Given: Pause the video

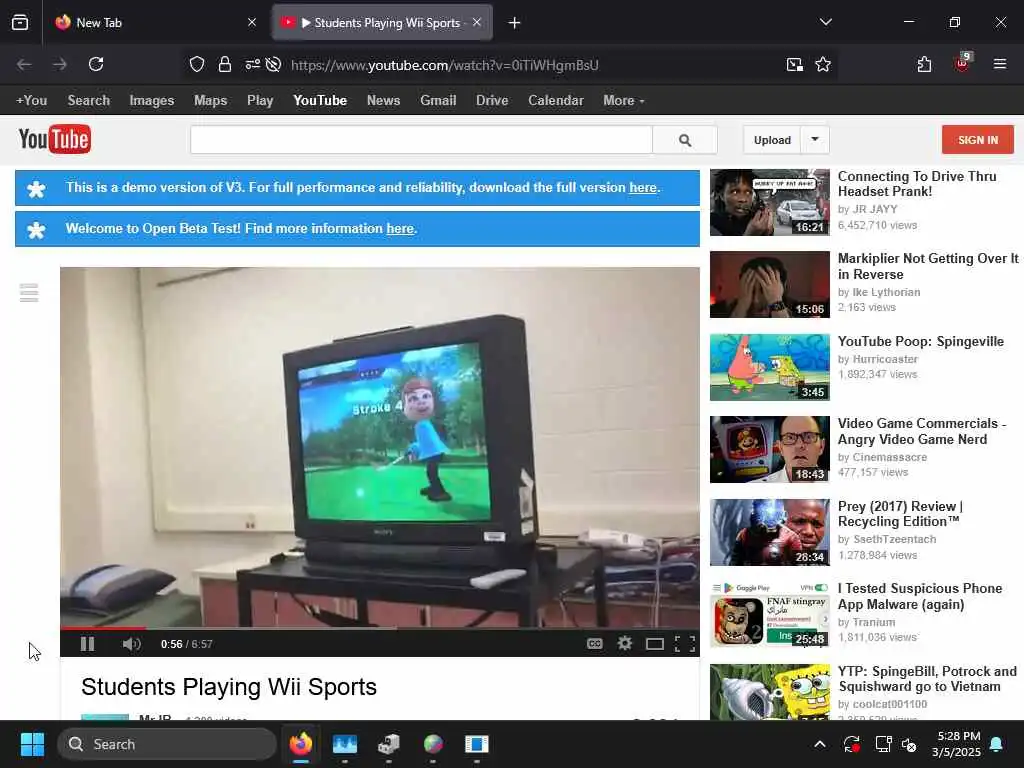Looking at the screenshot, I should 88,644.
